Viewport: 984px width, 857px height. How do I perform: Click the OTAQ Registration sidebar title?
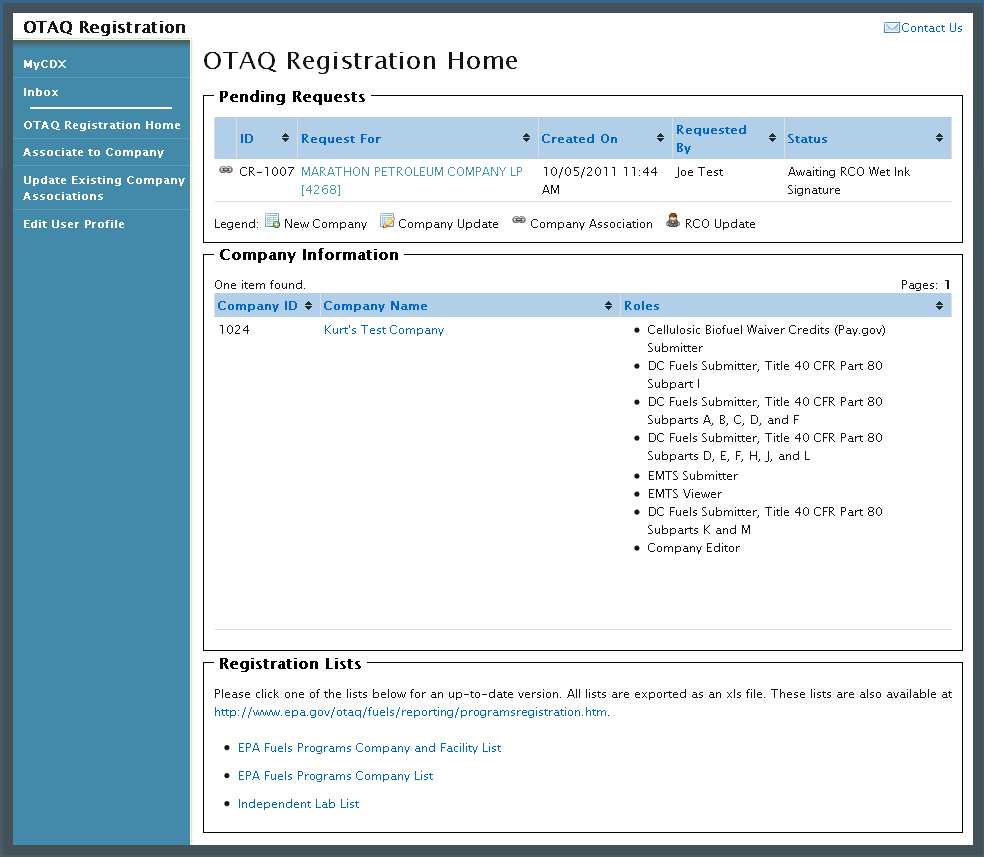click(105, 28)
